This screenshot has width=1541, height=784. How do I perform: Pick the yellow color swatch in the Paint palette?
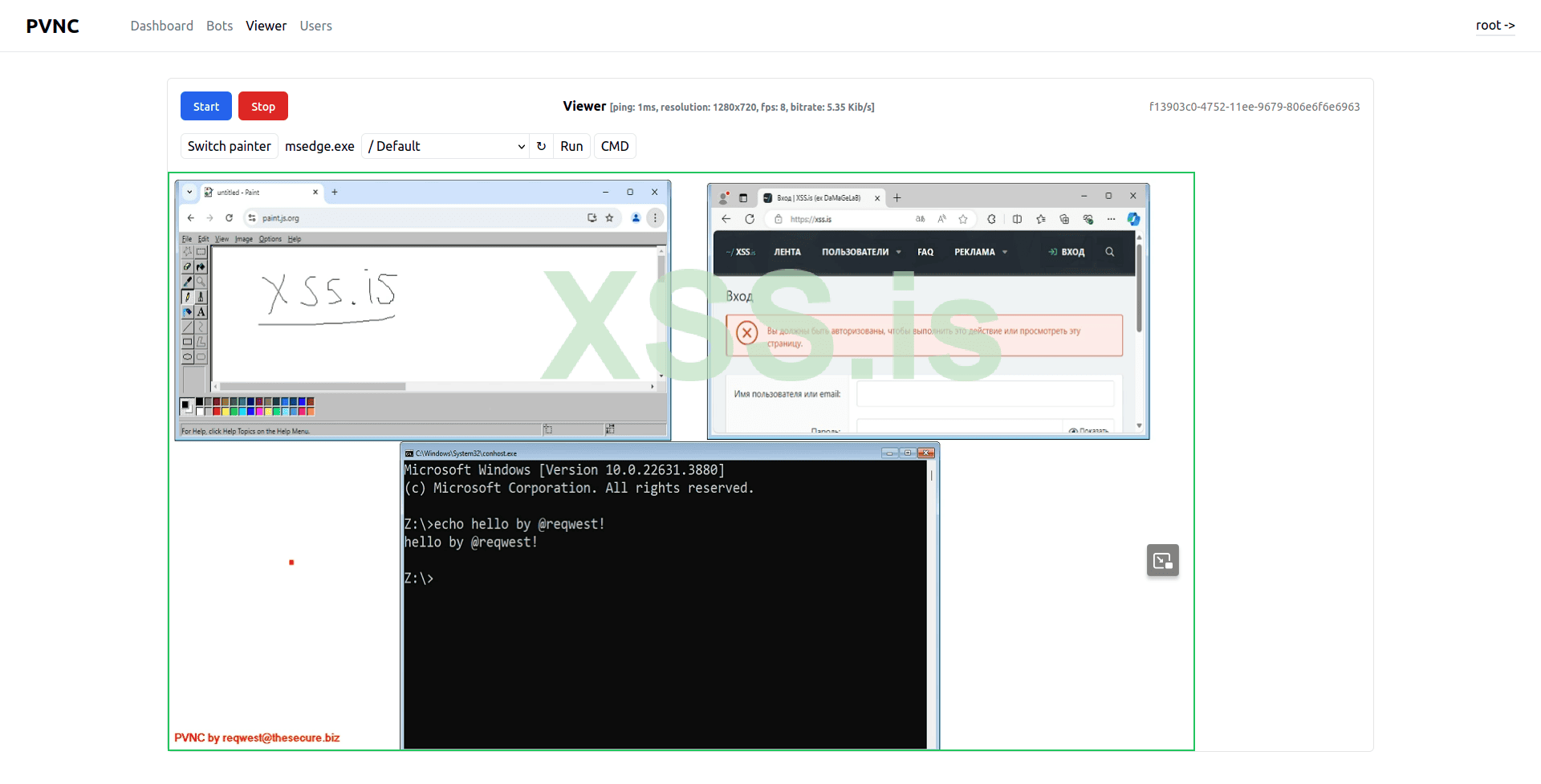[226, 411]
